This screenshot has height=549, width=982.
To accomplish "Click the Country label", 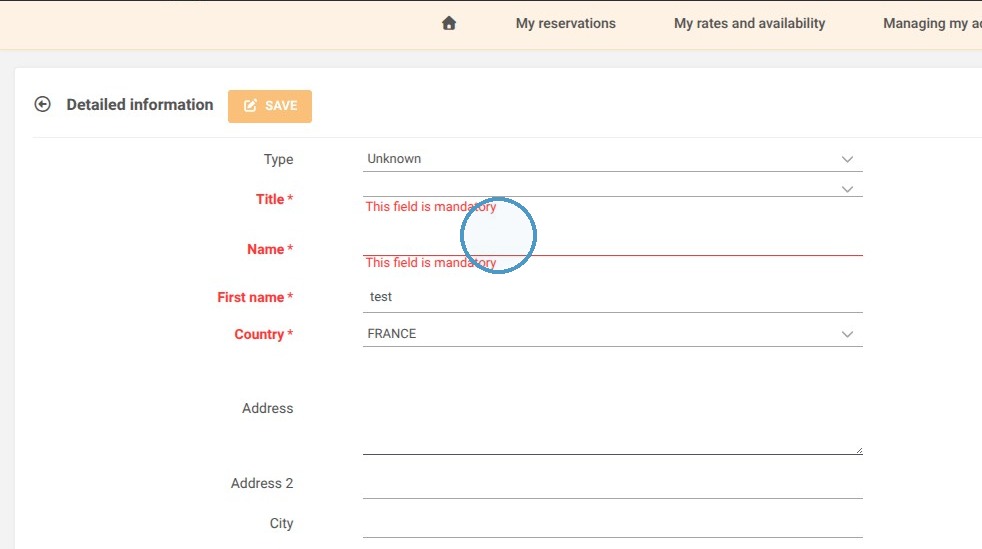I will pyautogui.click(x=264, y=334).
